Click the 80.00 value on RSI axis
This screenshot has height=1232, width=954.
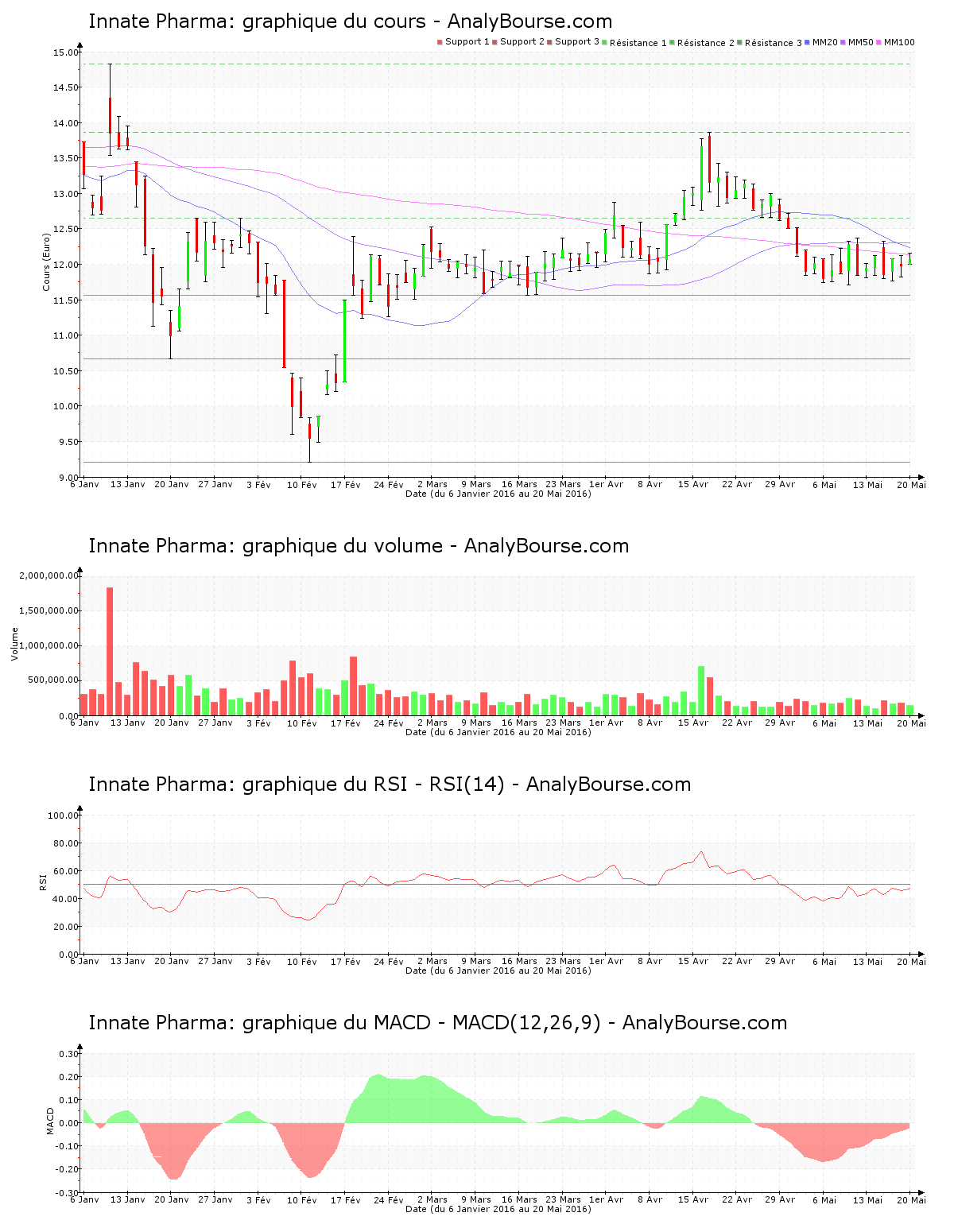(66, 843)
